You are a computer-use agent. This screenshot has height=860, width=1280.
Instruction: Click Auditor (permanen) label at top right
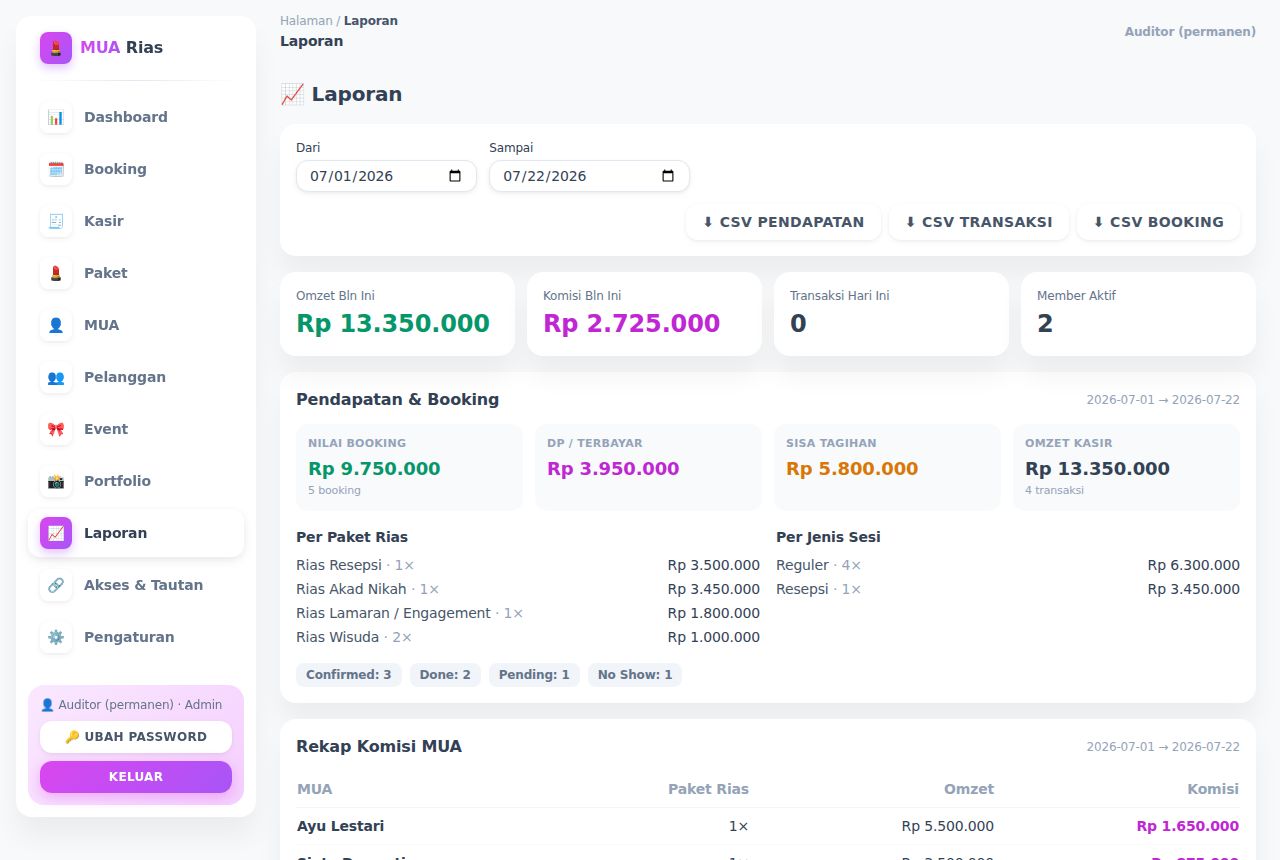[1190, 32]
